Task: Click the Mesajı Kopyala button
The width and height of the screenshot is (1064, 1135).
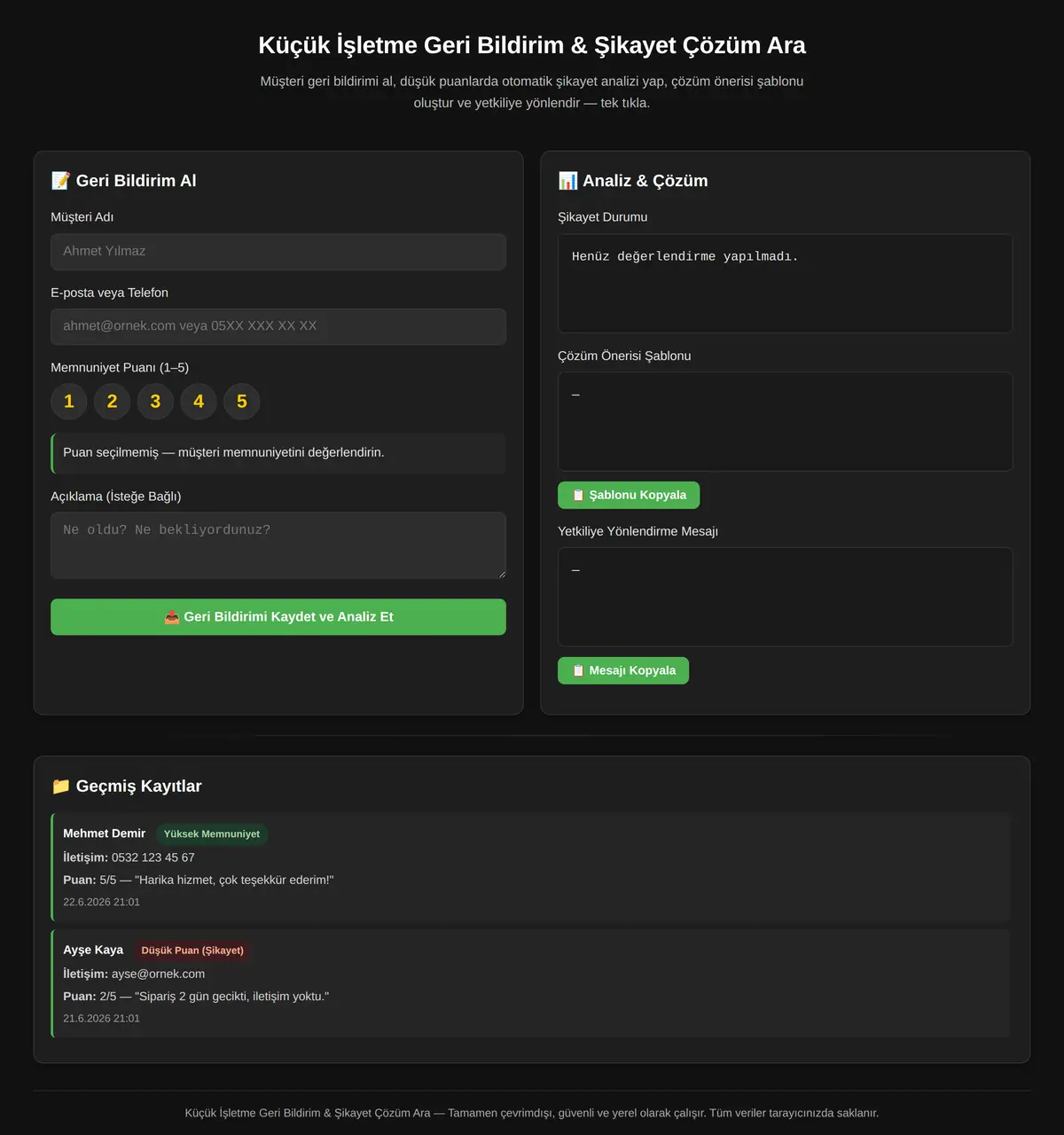Action: pos(623,670)
